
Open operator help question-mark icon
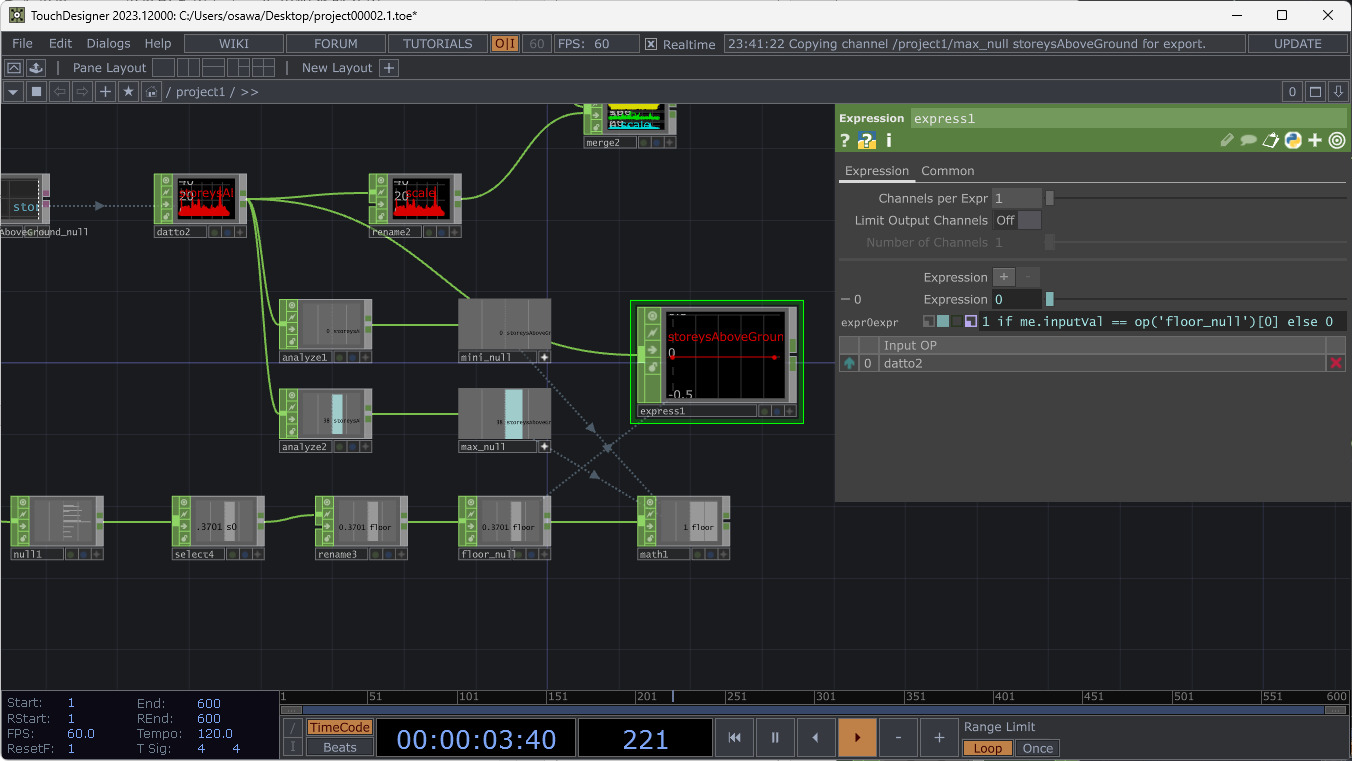pos(845,141)
